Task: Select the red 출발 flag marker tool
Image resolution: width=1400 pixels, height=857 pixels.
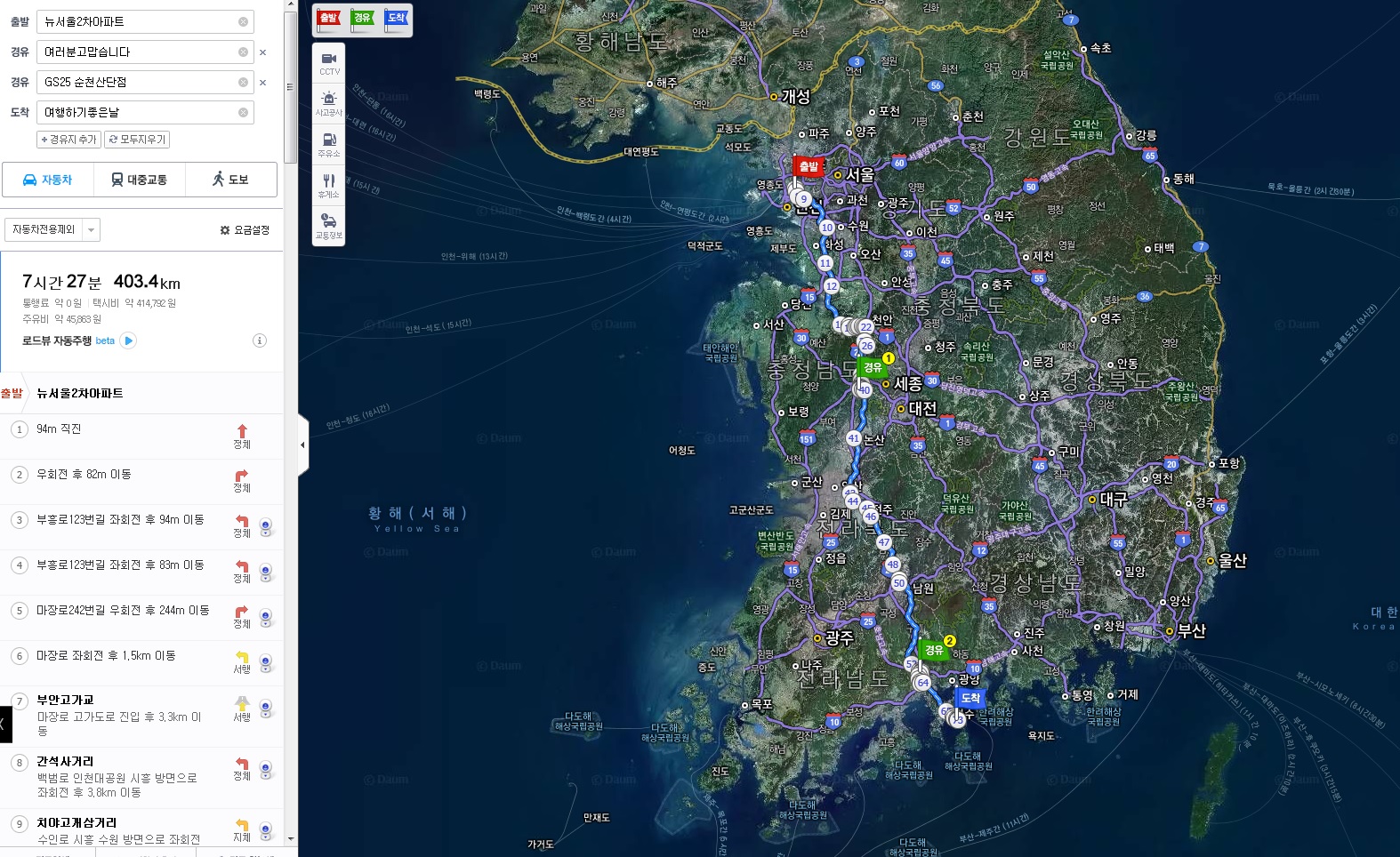Action: 329,20
